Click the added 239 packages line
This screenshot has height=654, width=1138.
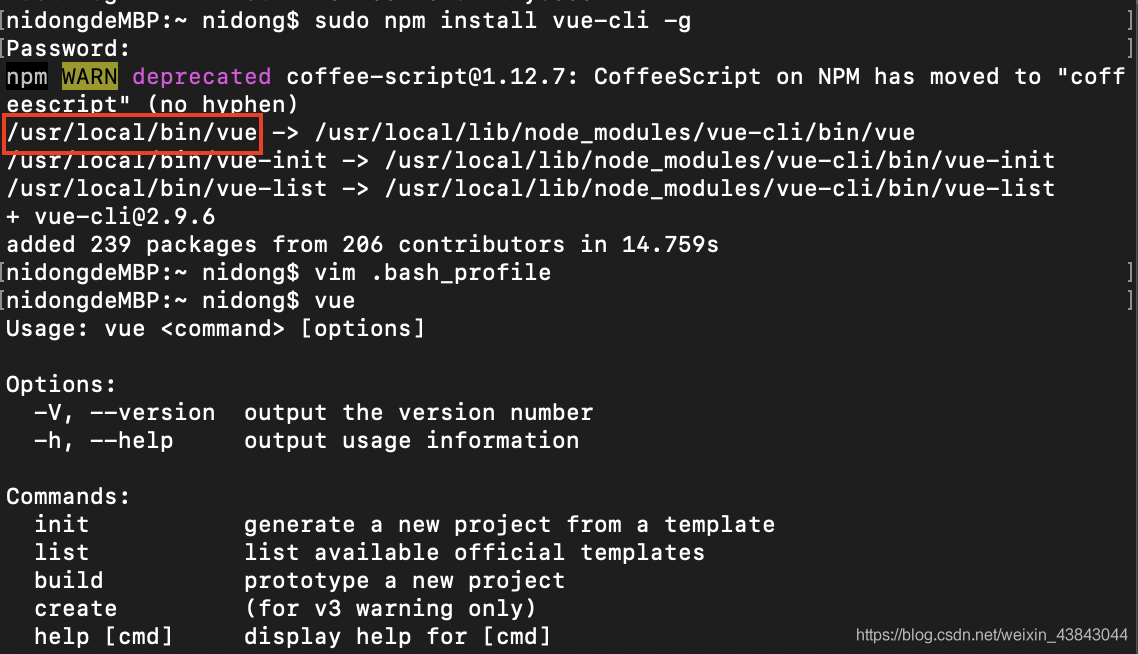tap(362, 245)
